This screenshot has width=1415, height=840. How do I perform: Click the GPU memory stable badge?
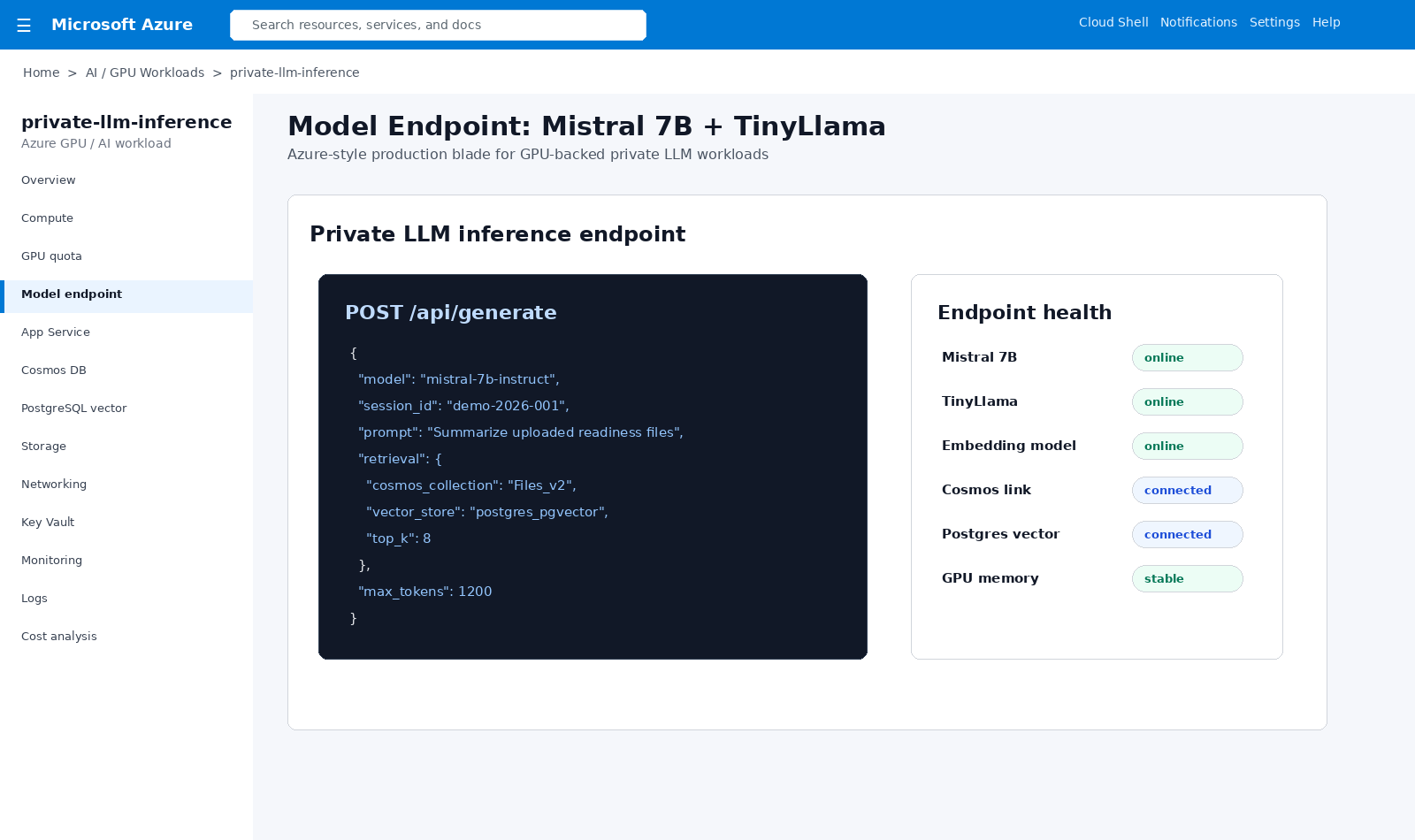point(1187,579)
